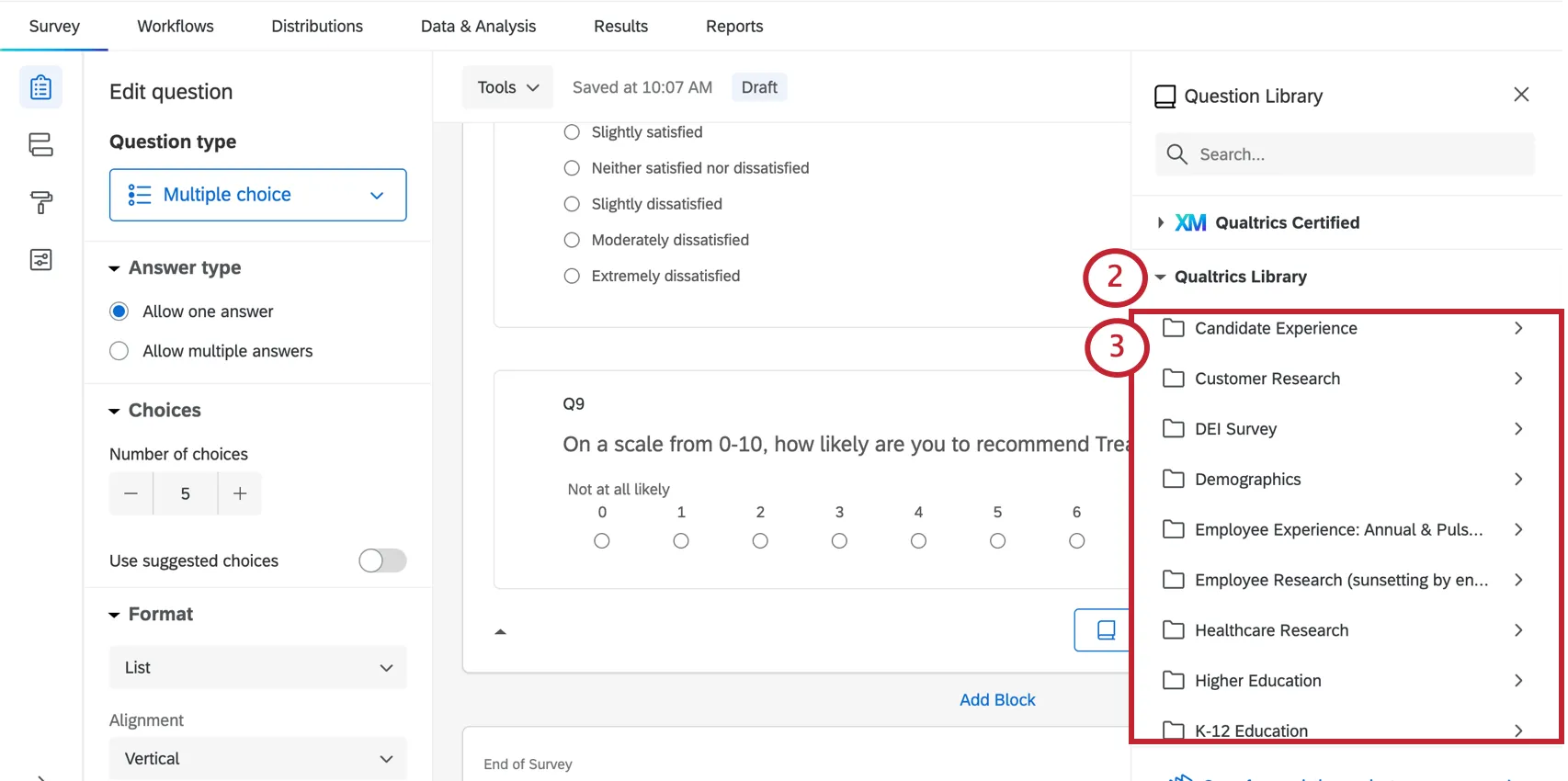
Task: Open the look and feel paint roller icon
Action: pyautogui.click(x=40, y=202)
